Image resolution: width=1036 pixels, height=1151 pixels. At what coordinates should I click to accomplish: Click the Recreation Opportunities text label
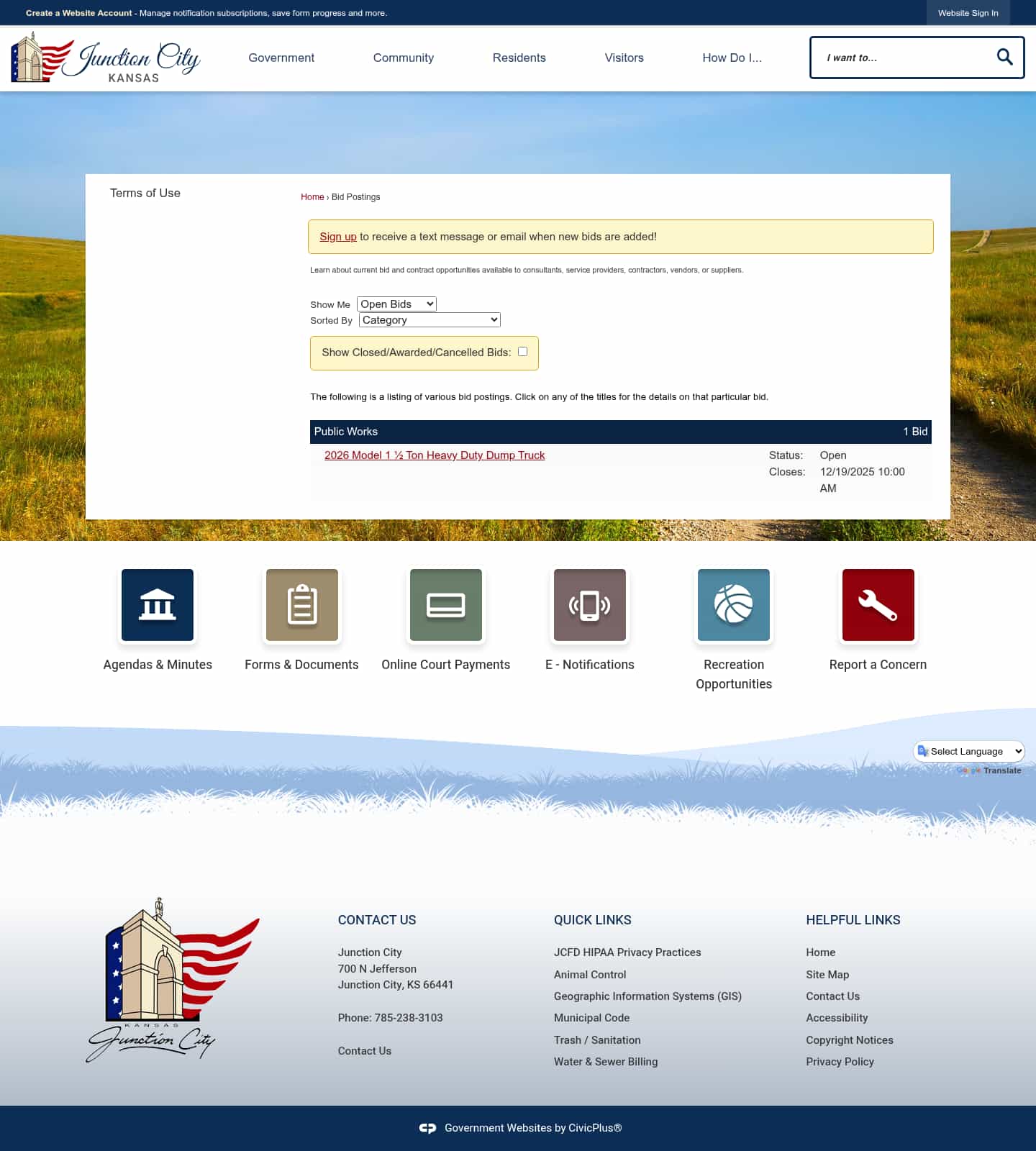pos(734,674)
